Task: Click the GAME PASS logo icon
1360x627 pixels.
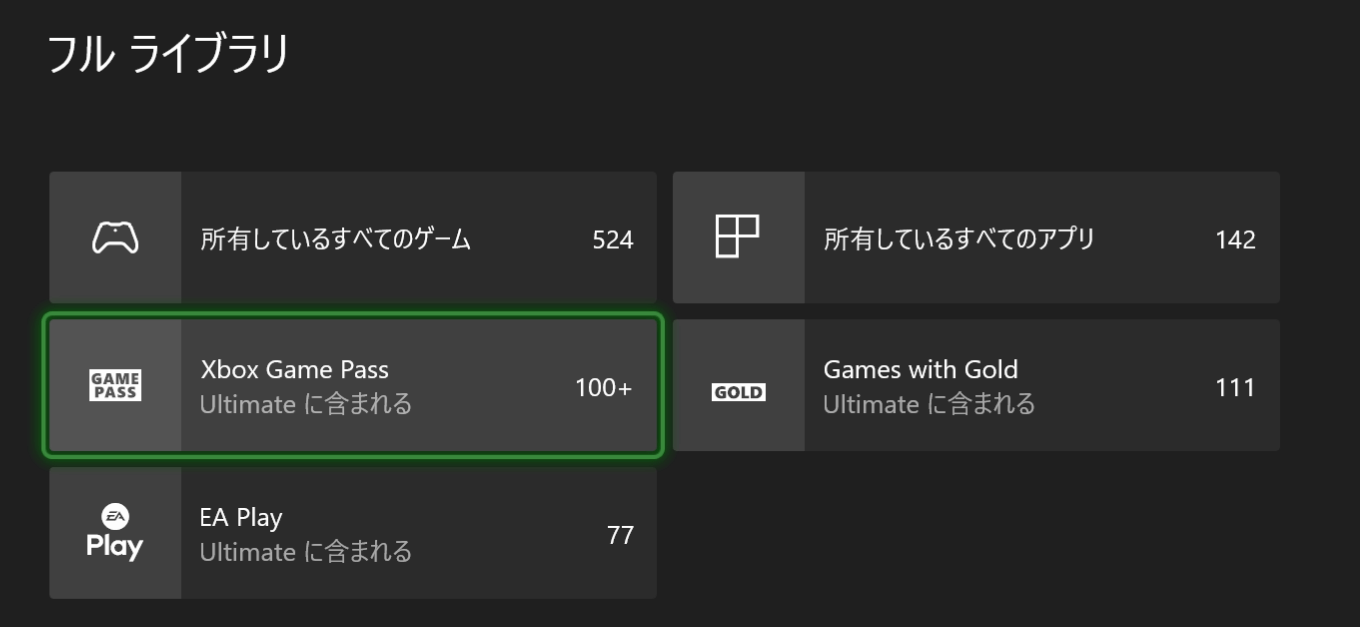Action: coord(115,385)
